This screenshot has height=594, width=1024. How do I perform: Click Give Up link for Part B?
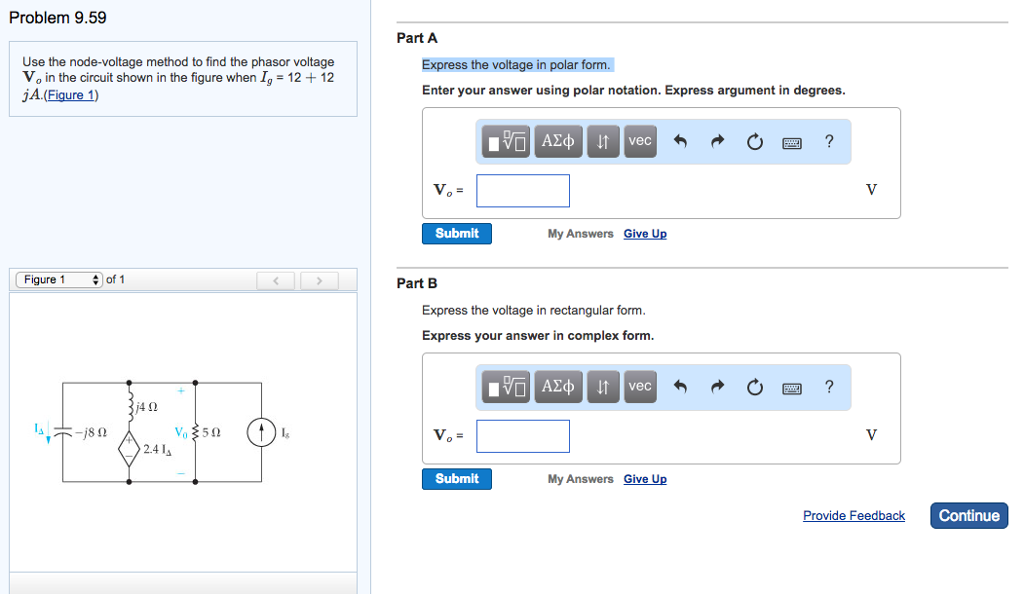pyautogui.click(x=645, y=479)
